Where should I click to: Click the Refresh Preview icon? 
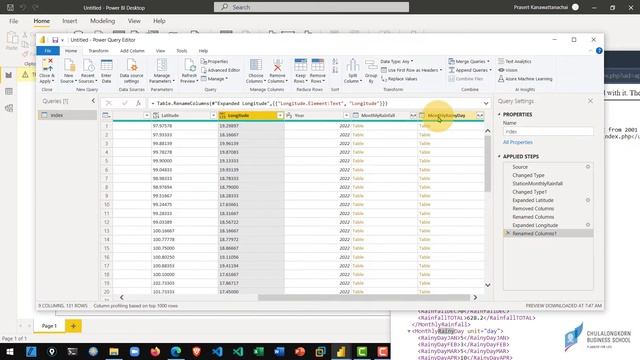pos(189,65)
